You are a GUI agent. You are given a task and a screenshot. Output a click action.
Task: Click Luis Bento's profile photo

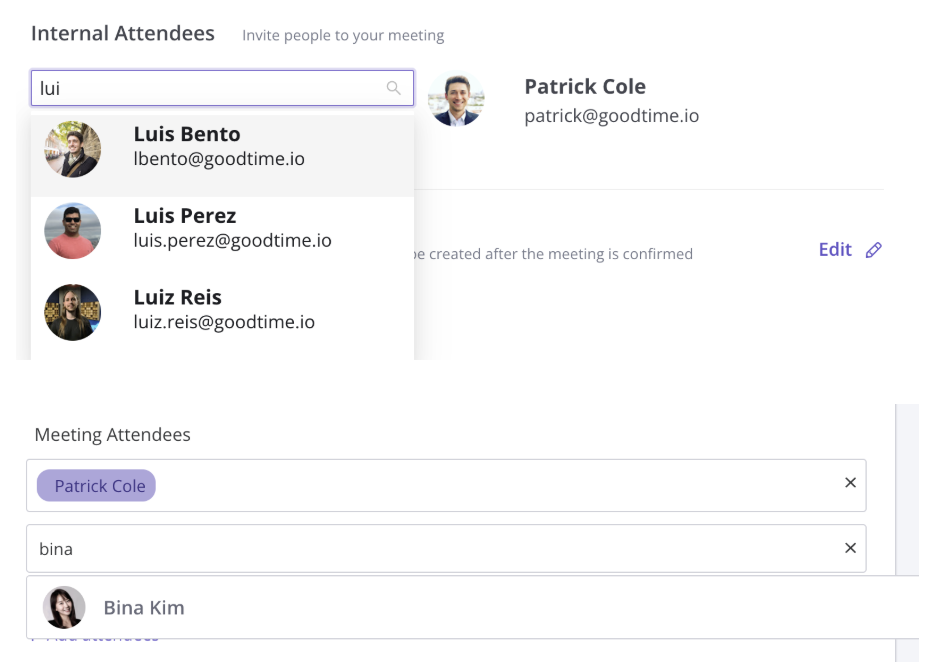[x=73, y=149]
